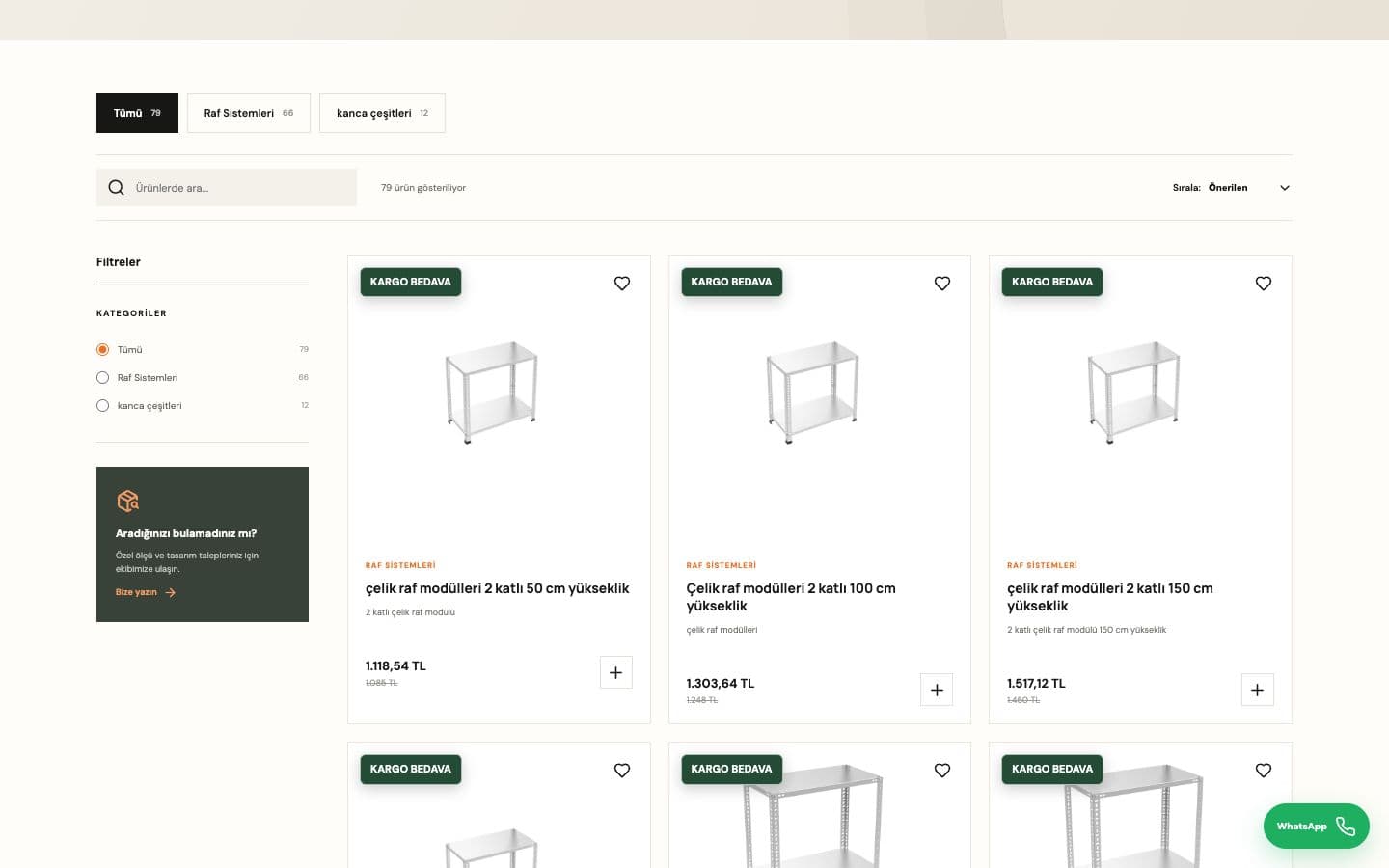Switch to the Raf Sistemleri 66 tab
The height and width of the screenshot is (868, 1389).
pyautogui.click(x=249, y=113)
